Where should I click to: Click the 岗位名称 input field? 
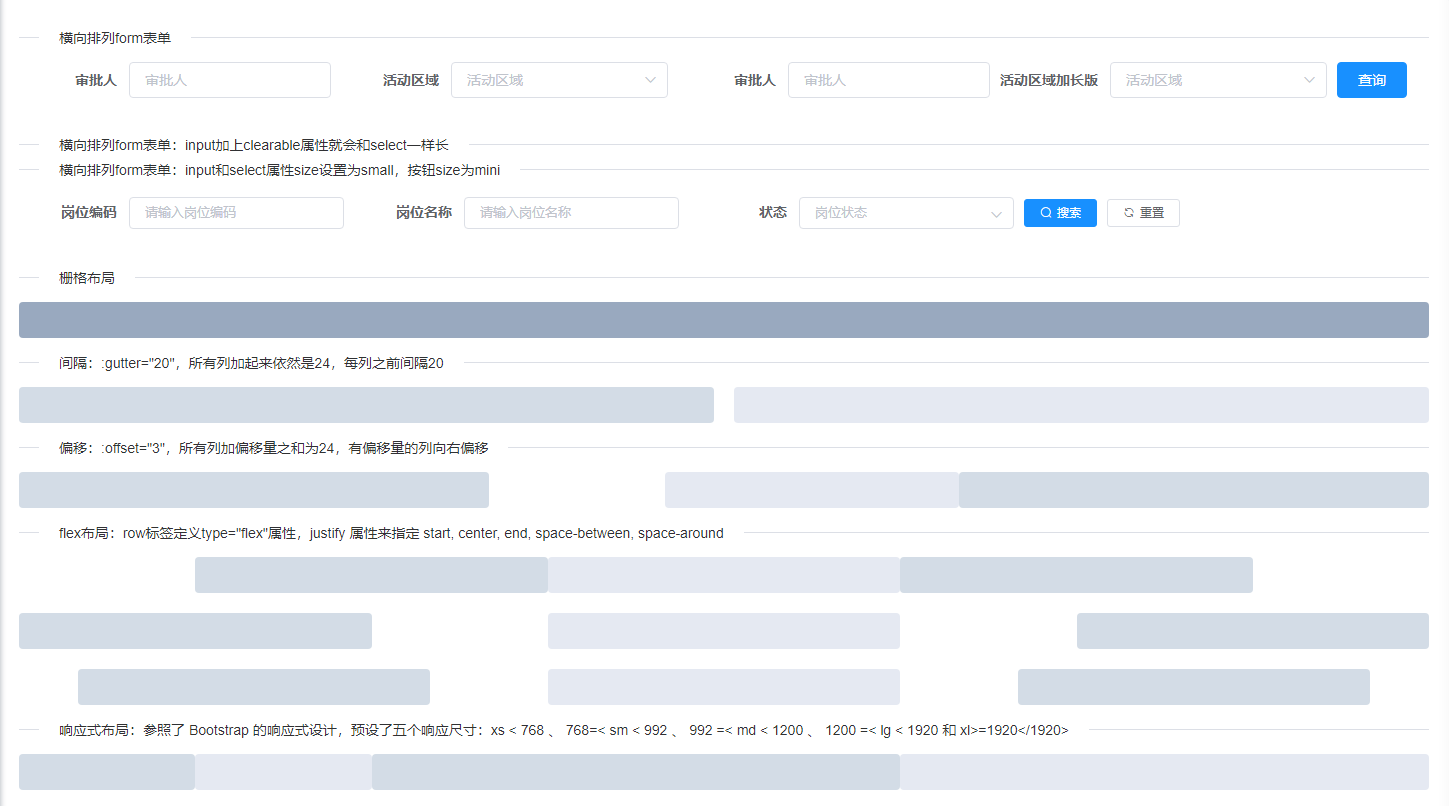click(571, 213)
